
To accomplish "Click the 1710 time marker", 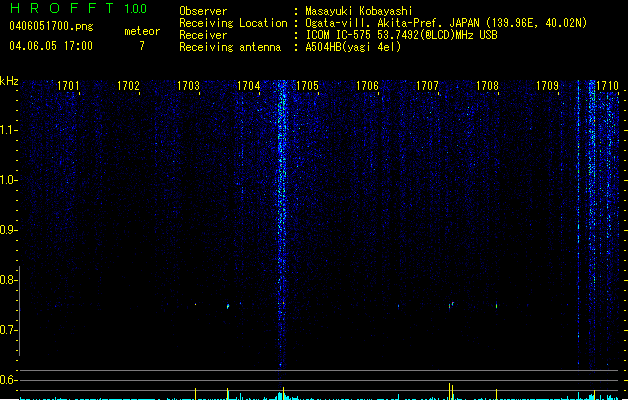I will click(607, 86).
